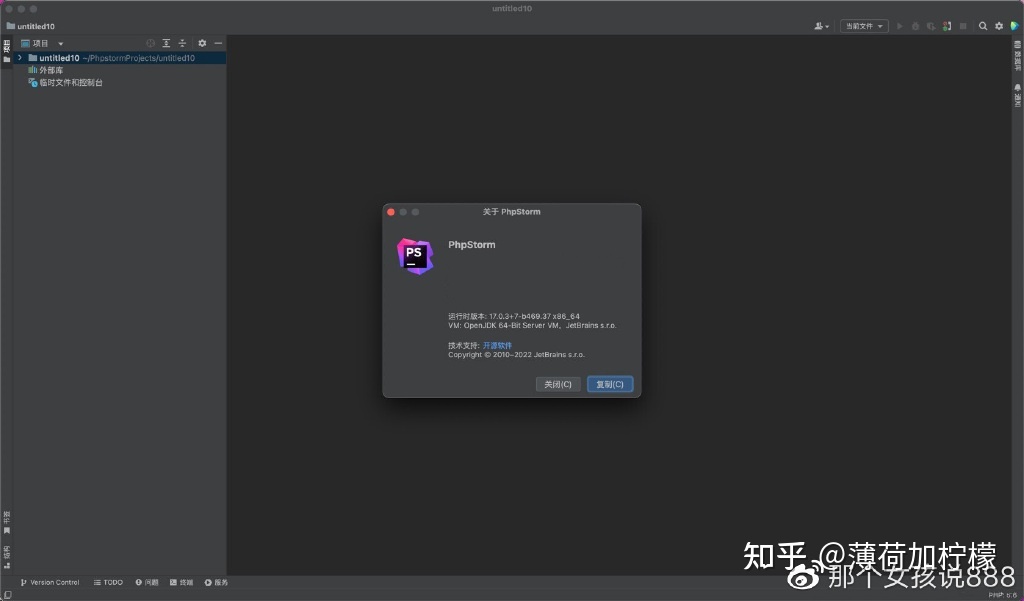Open the 结构 structure sidebar tab
The width and height of the screenshot is (1024, 601).
pyautogui.click(x=7, y=557)
